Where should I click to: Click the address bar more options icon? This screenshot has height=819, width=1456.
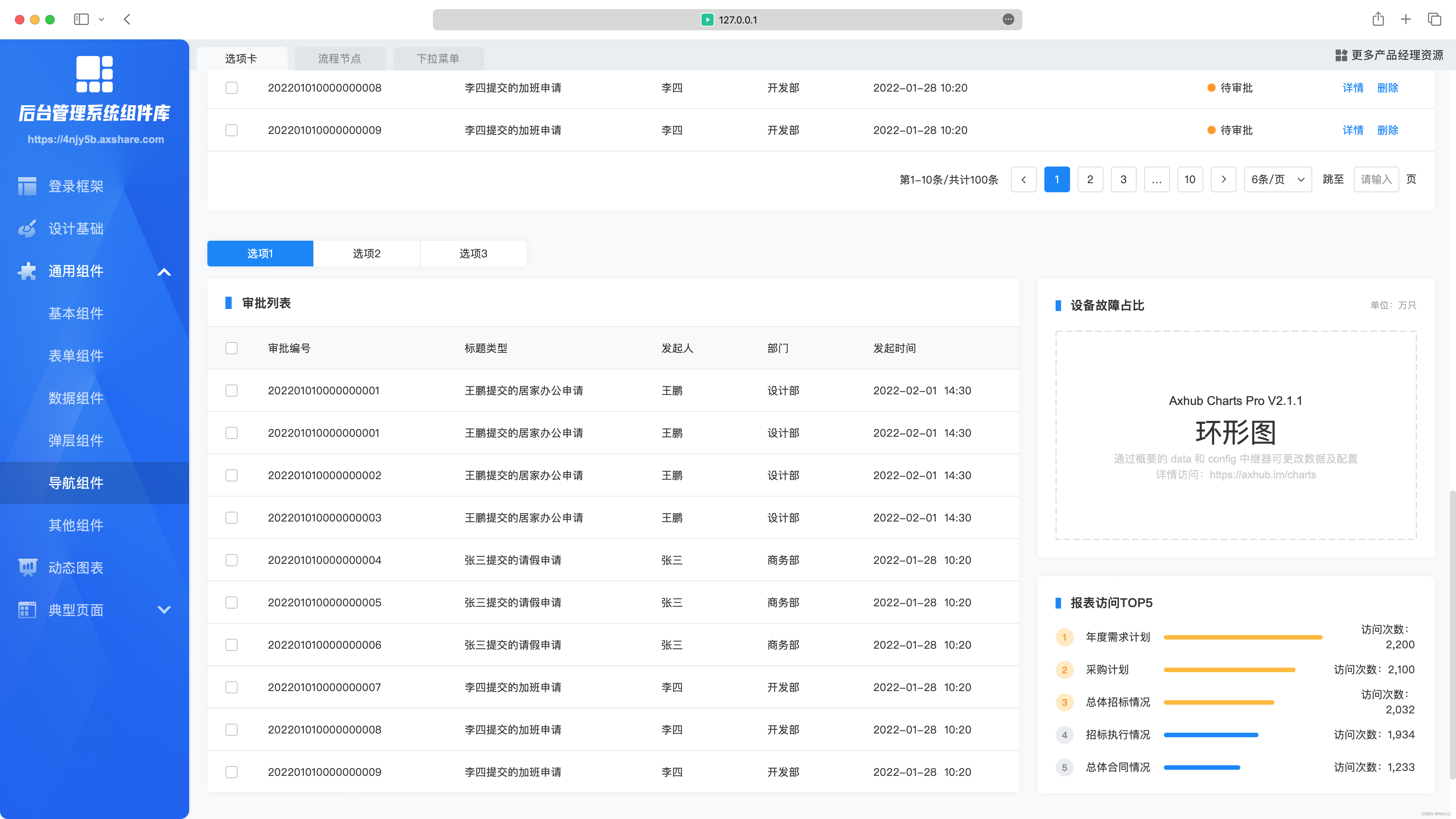coord(1008,19)
